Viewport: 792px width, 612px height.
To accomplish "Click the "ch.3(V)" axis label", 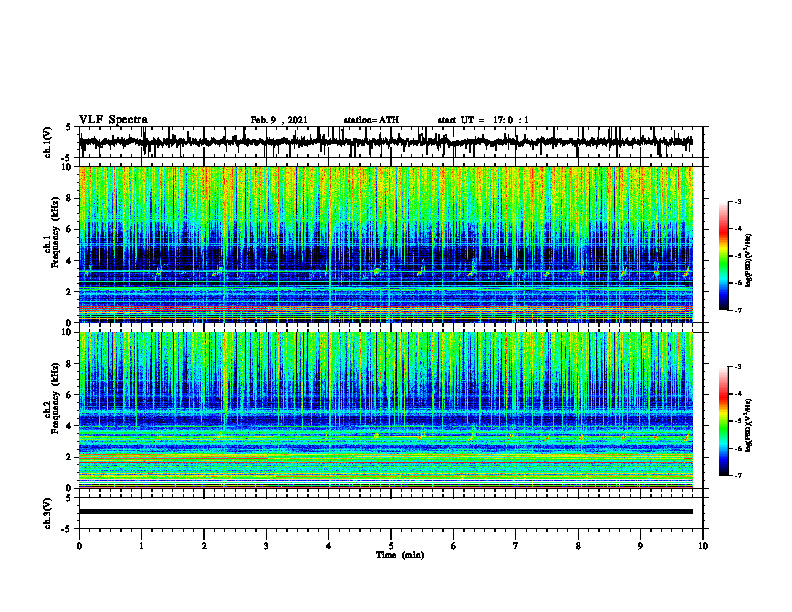I will click(x=47, y=513).
